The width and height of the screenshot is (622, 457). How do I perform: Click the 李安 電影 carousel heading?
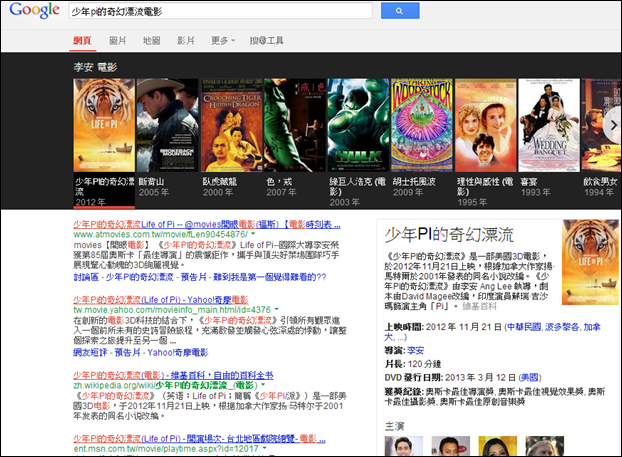[95, 67]
